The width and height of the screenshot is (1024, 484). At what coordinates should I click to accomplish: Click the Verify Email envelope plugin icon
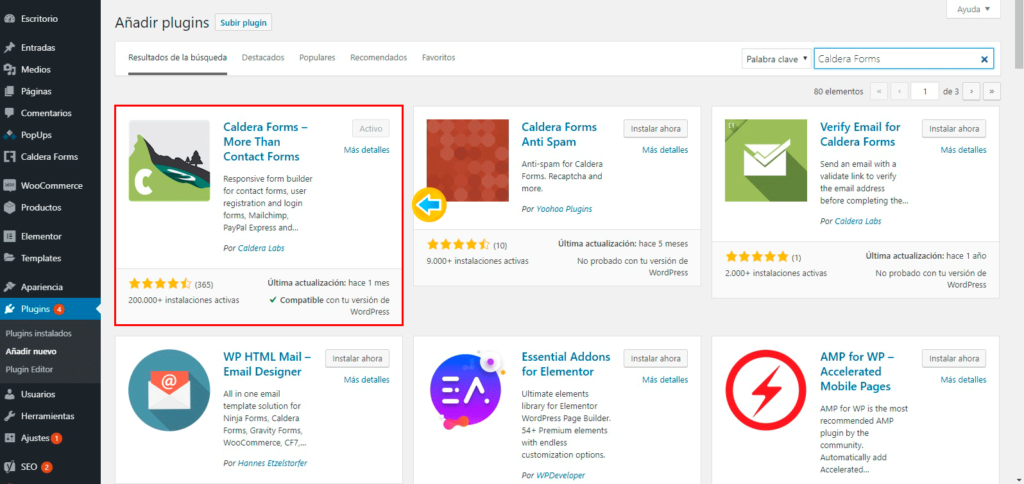(765, 160)
